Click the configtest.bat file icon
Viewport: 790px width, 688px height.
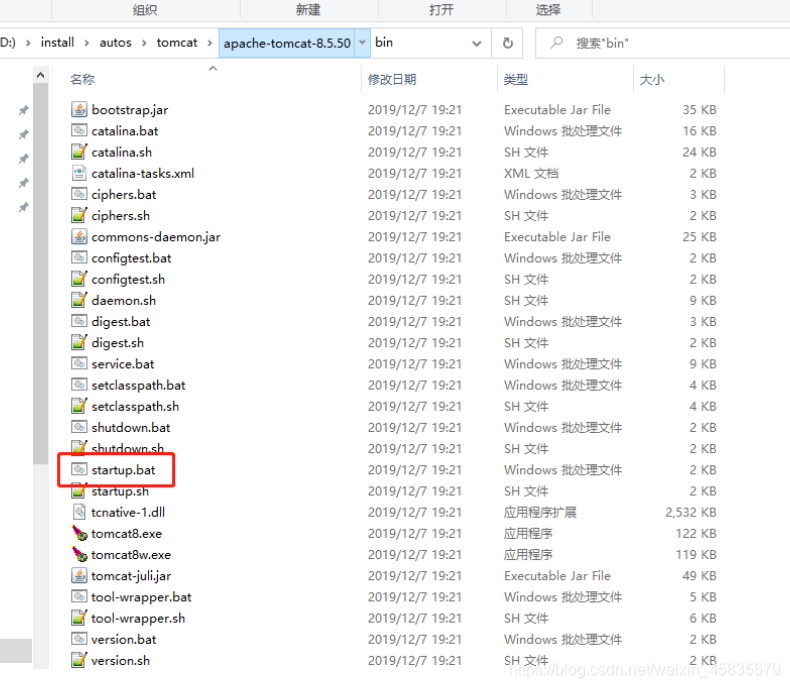[79, 257]
